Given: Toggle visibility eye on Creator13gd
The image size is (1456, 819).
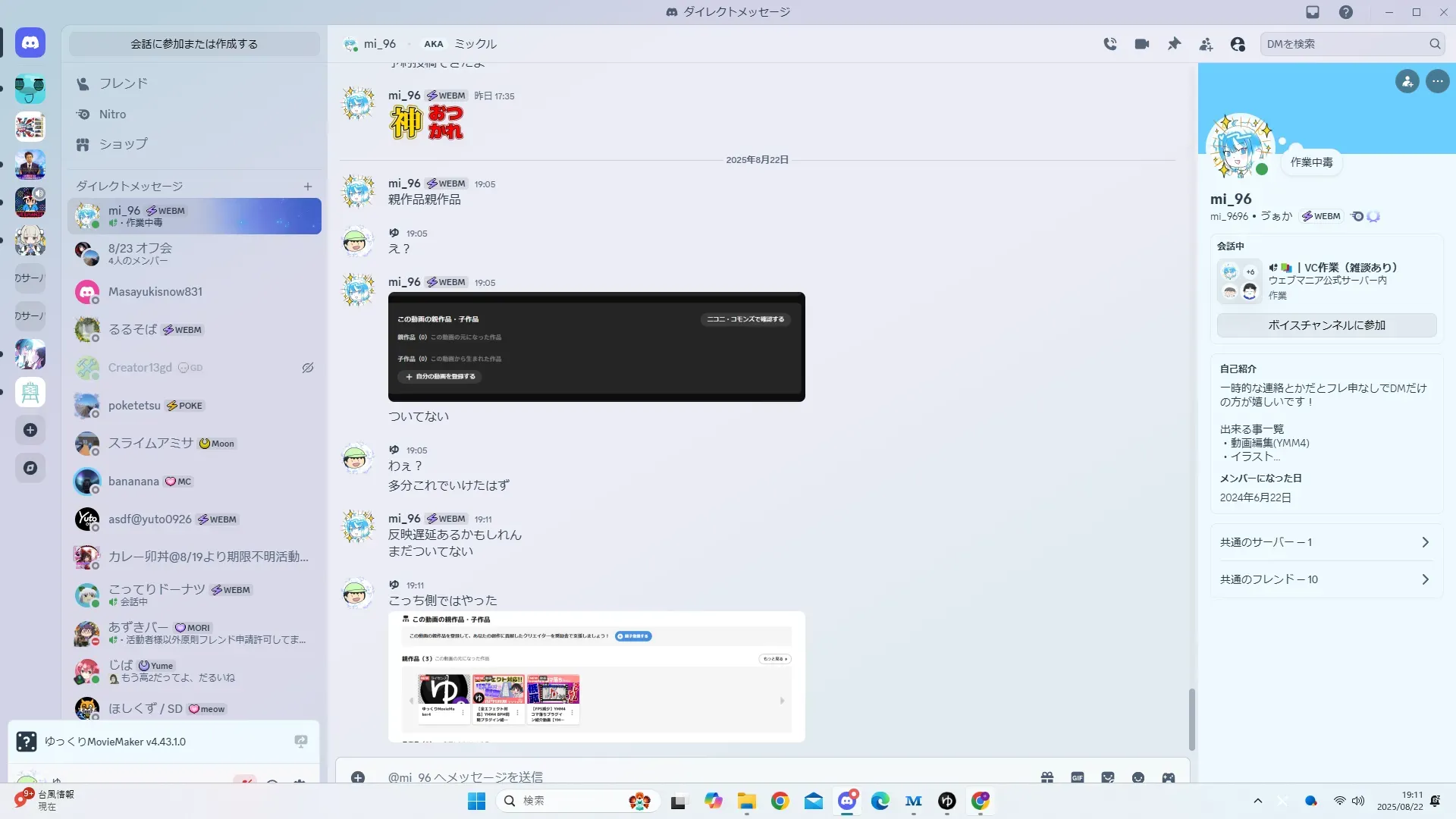Looking at the screenshot, I should (308, 368).
